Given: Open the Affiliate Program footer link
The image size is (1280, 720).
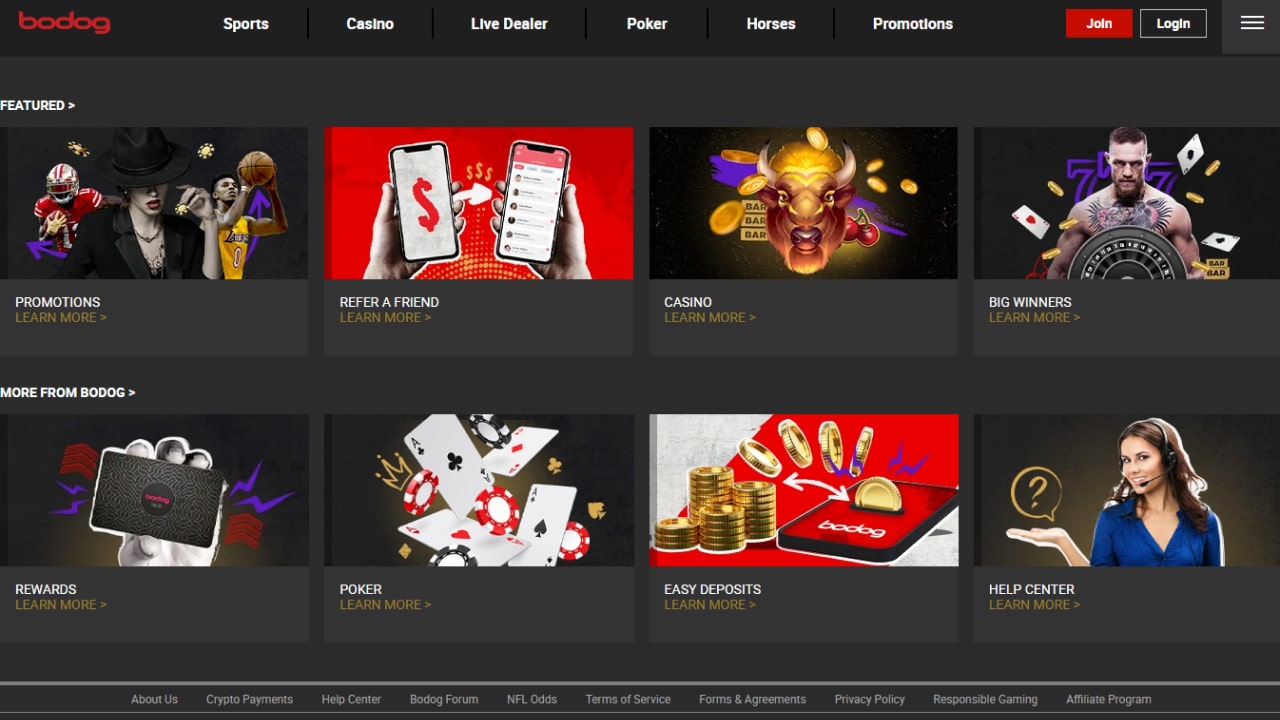Looking at the screenshot, I should pos(1108,700).
